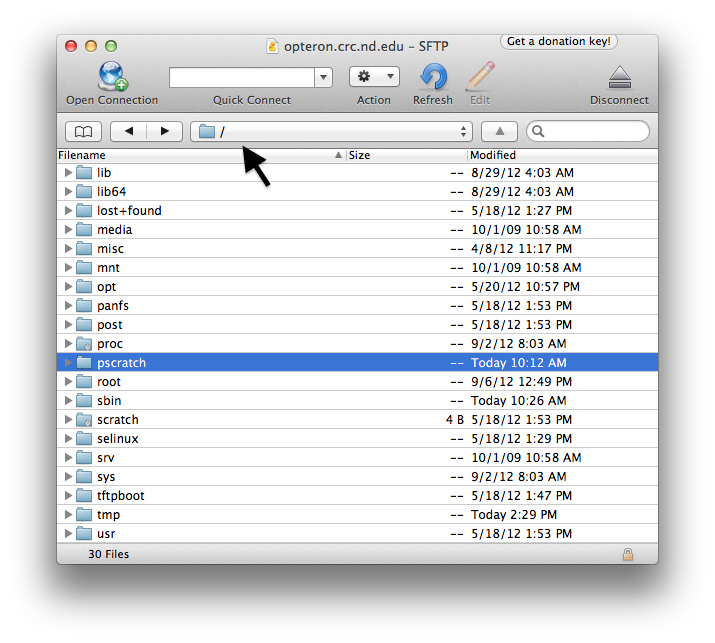Click the Get a donation key button
Screen dimensions: 715x643
[x=558, y=42]
